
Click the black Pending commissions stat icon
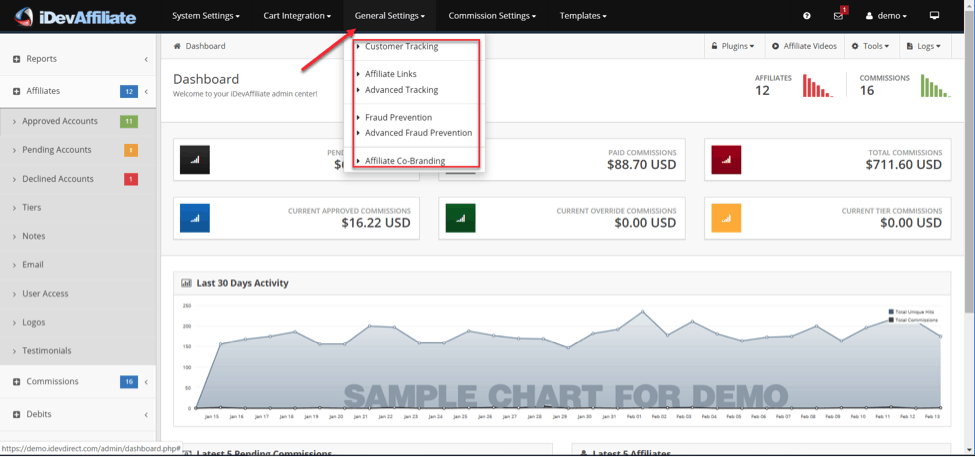195,159
